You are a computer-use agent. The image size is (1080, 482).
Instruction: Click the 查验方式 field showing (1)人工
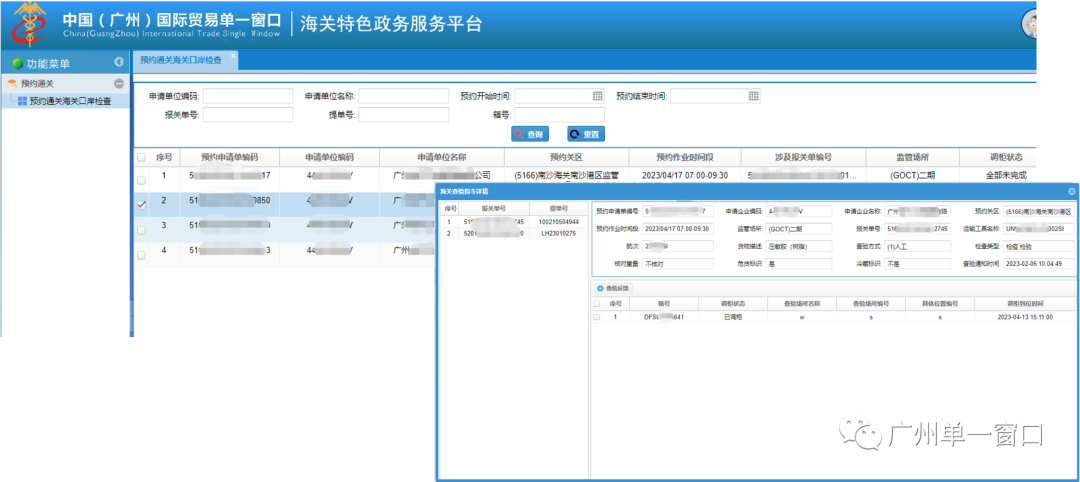(x=917, y=246)
